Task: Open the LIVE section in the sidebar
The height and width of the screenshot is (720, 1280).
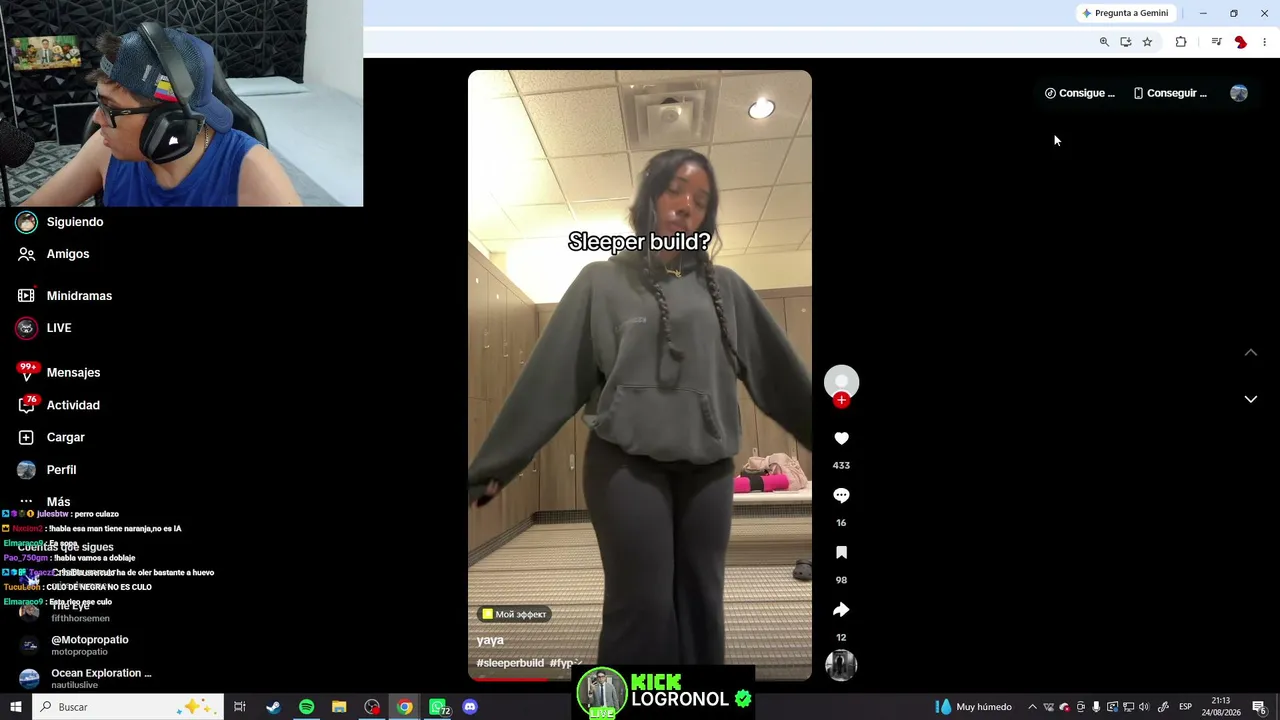Action: pos(44,328)
